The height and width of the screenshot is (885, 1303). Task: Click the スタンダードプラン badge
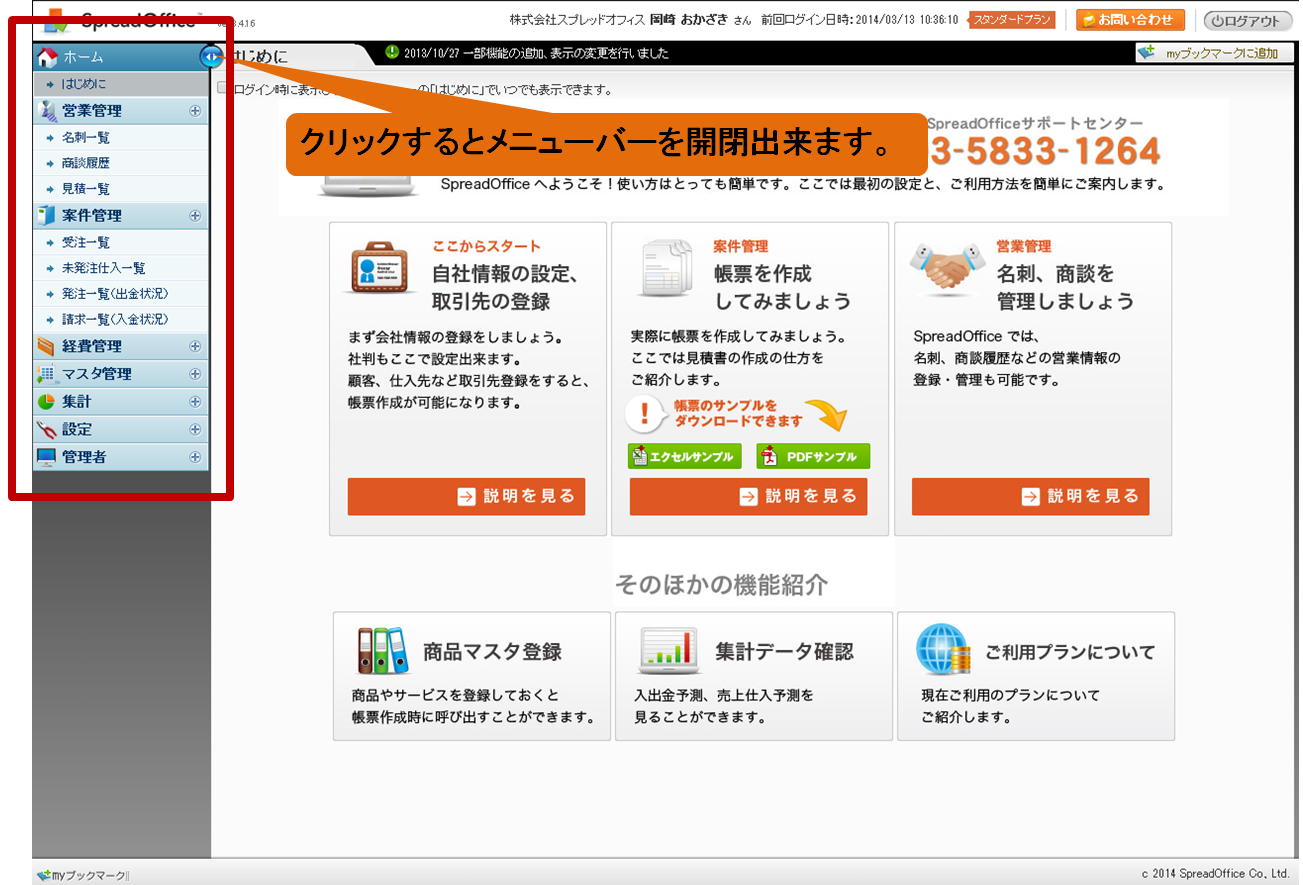(x=1012, y=20)
